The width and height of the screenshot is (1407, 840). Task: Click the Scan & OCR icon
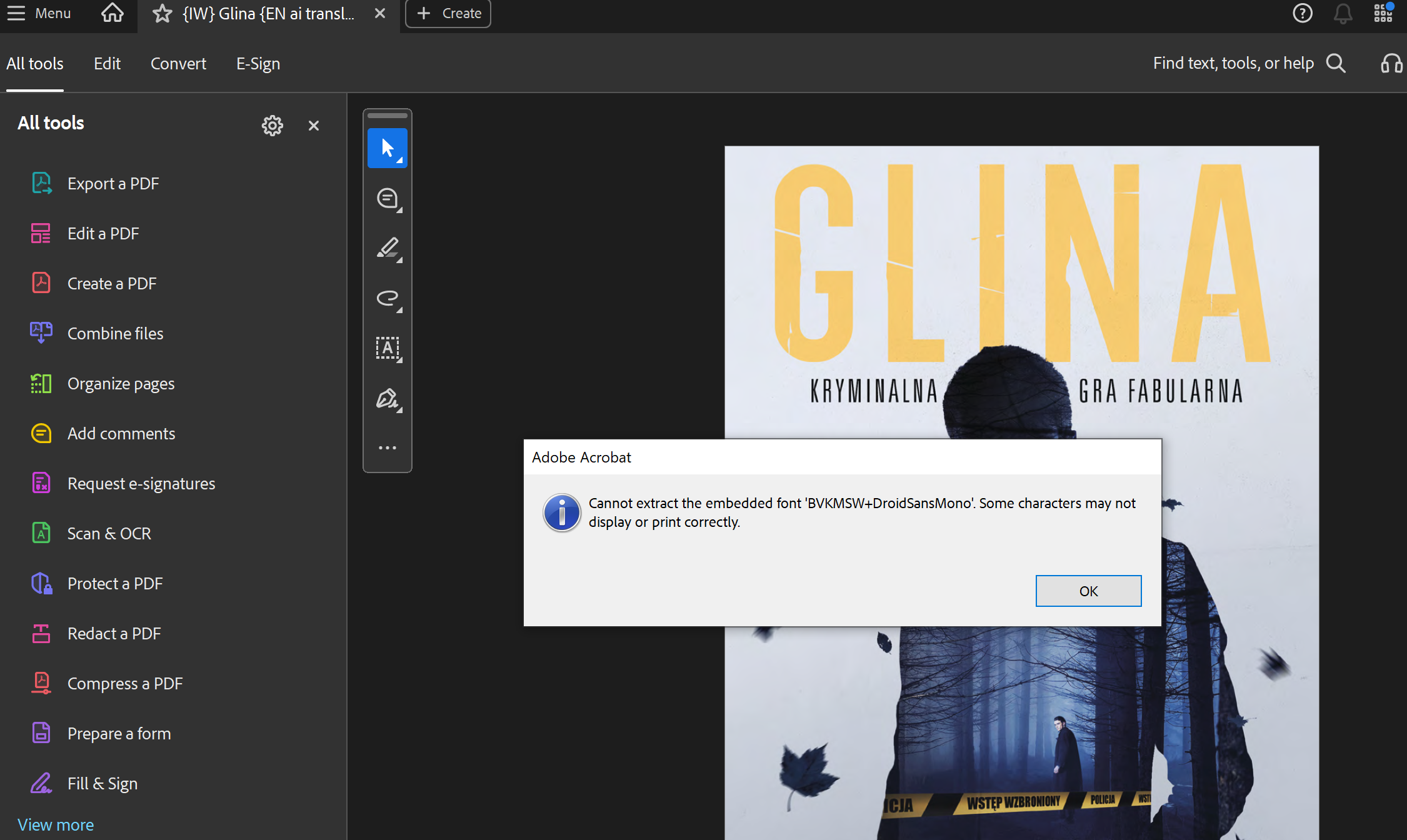41,533
